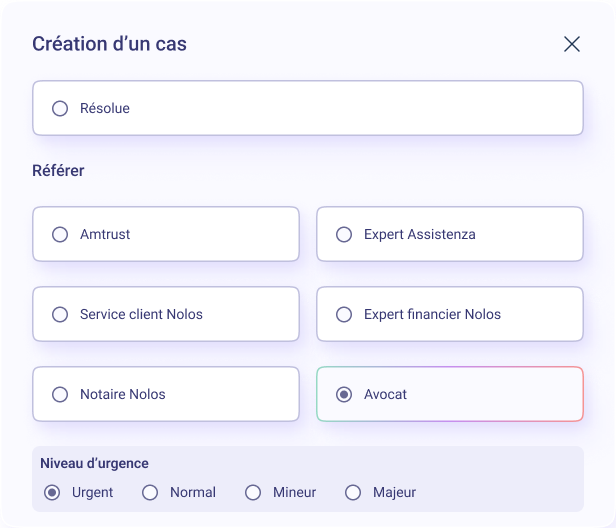The width and height of the screenshot is (616, 528).
Task: Click the 'Expert Assistenza' label text
Action: pos(420,234)
